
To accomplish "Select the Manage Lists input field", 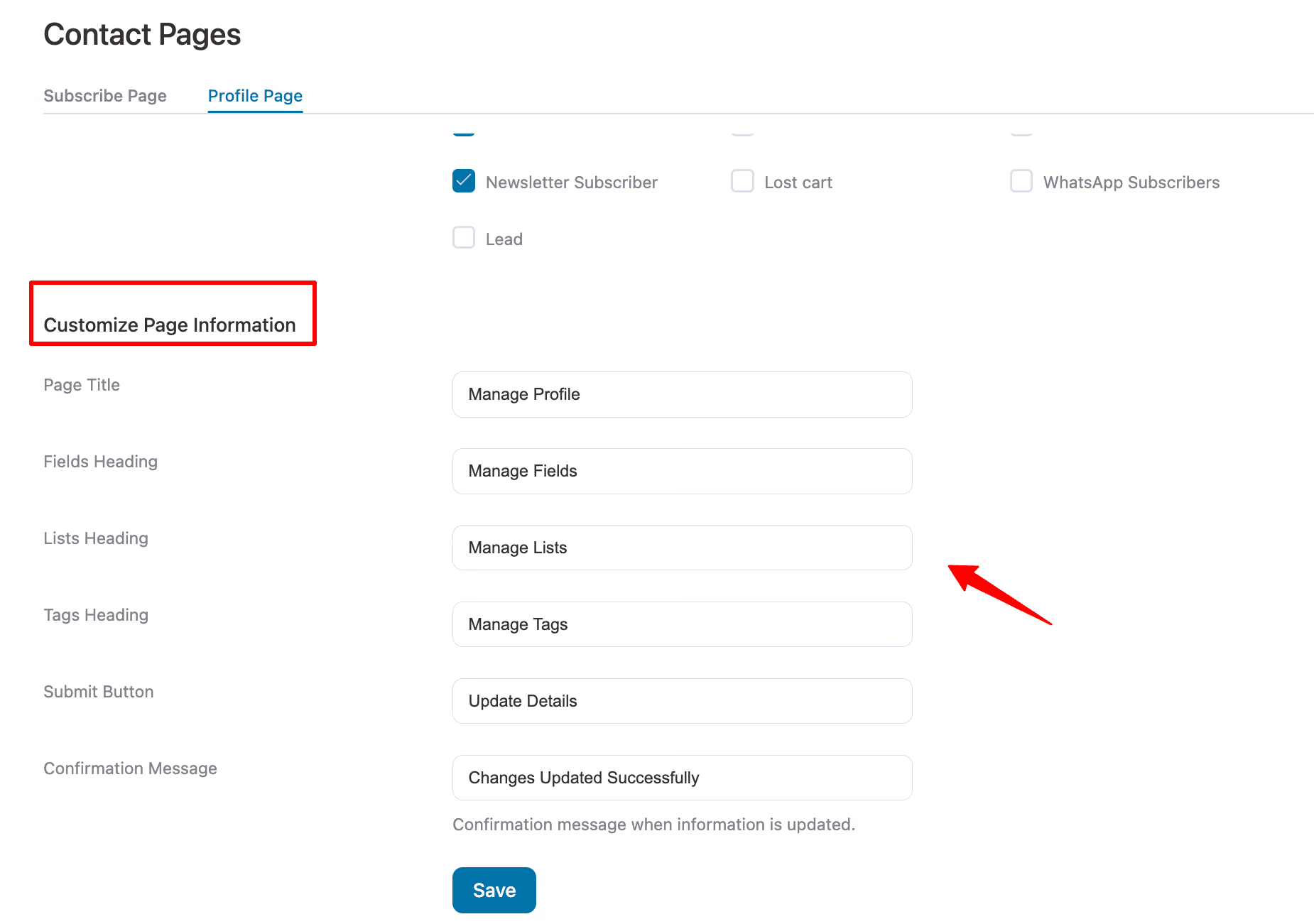I will 682,548.
